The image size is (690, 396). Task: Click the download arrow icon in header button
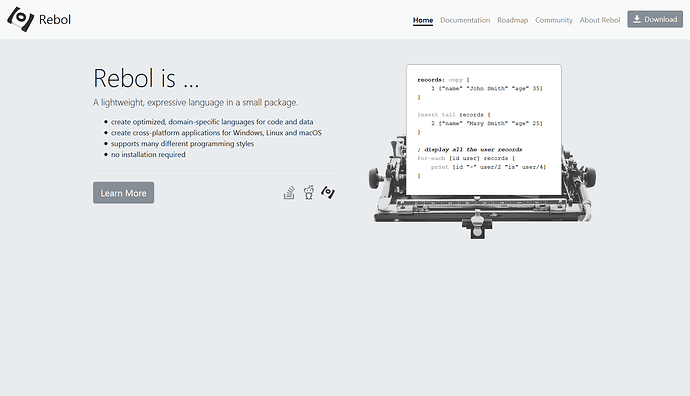coord(637,19)
